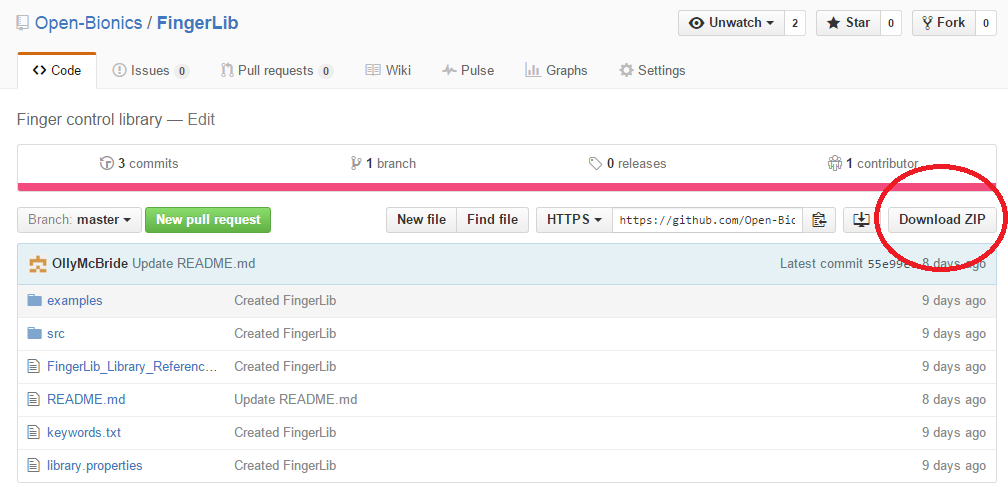
Task: Open the README.md file
Action: click(x=86, y=400)
